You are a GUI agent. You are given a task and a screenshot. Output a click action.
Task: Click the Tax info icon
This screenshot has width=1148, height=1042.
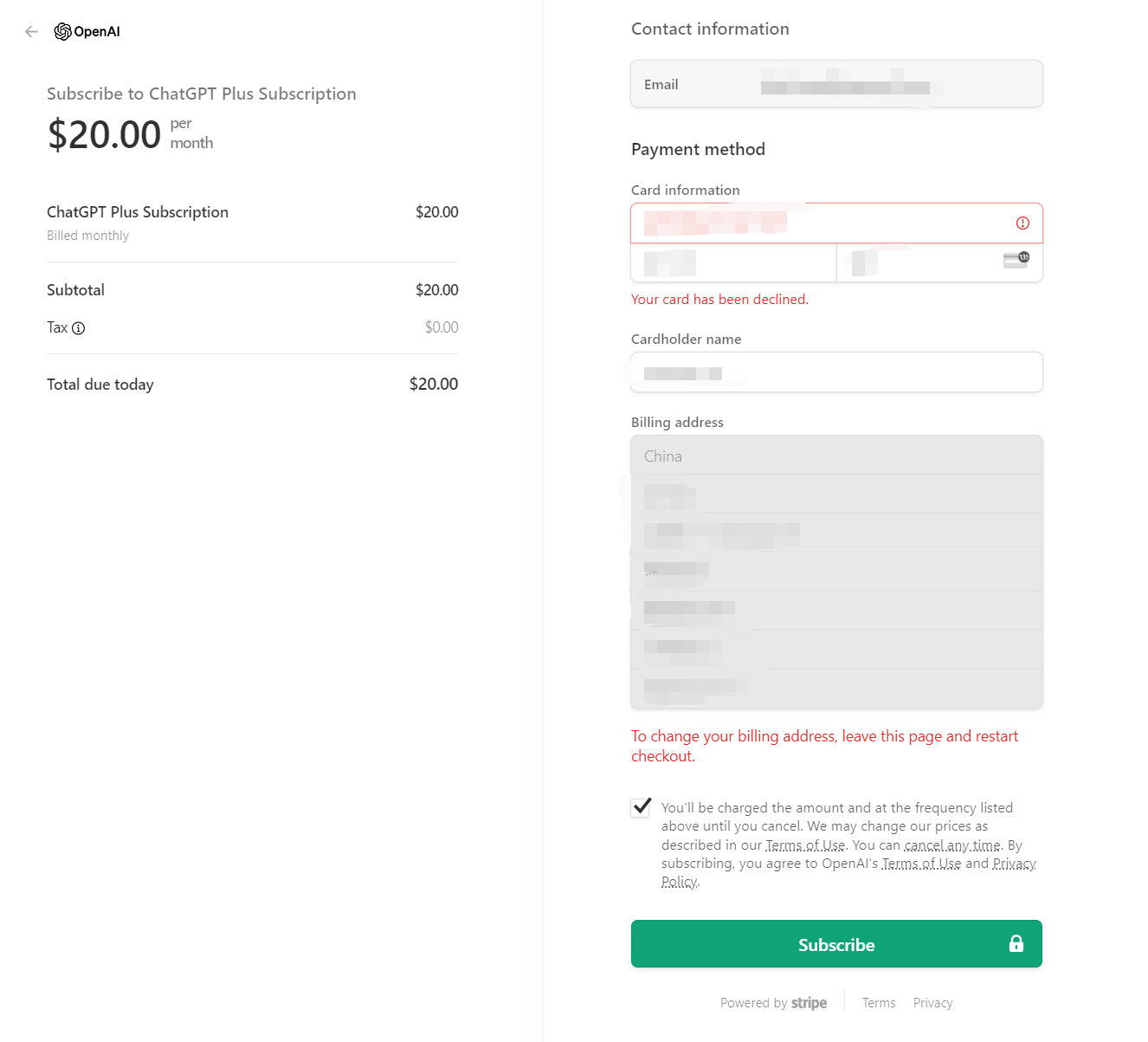[79, 328]
